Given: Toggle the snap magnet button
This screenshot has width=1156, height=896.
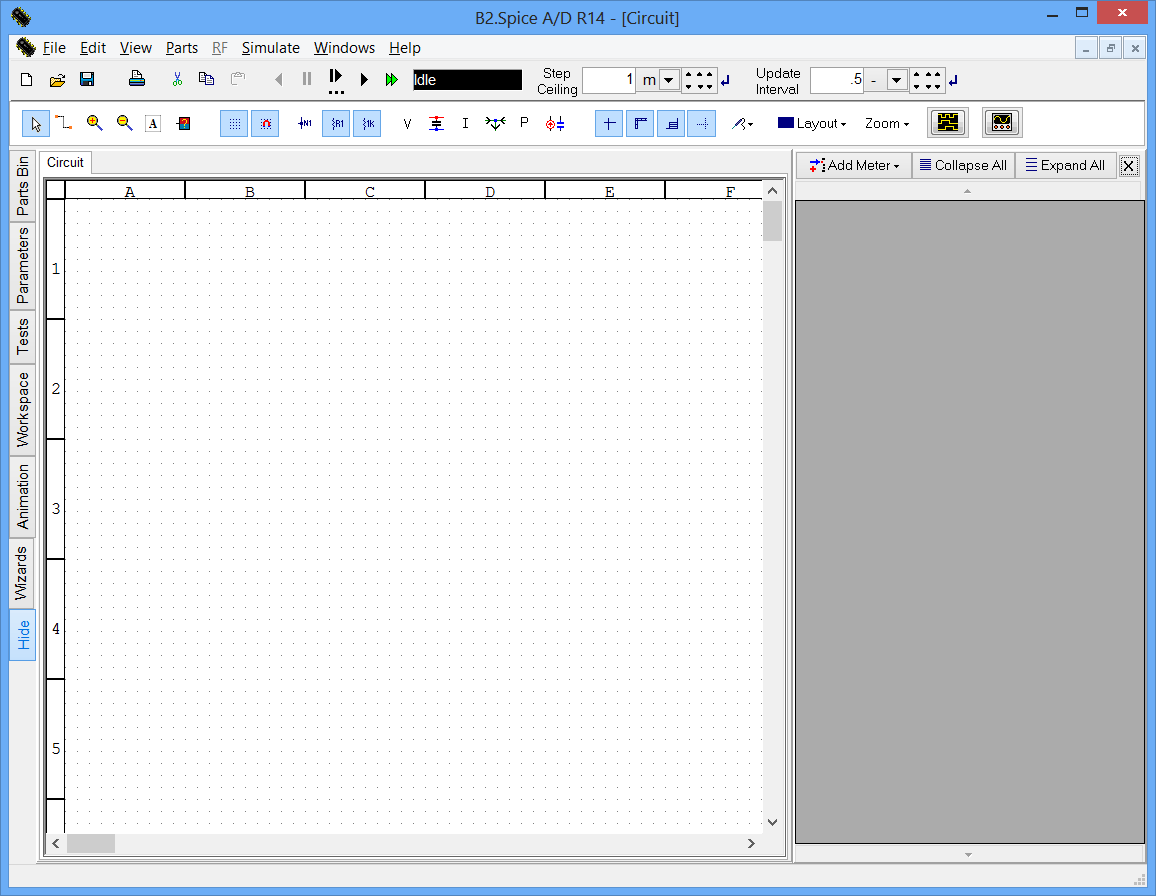Looking at the screenshot, I should point(265,123).
